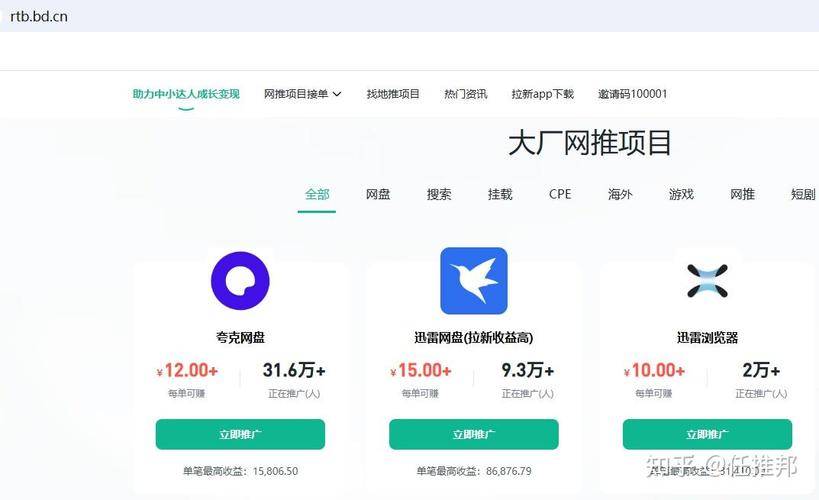
Task: Switch to the 网推 category tab
Action: click(x=742, y=194)
